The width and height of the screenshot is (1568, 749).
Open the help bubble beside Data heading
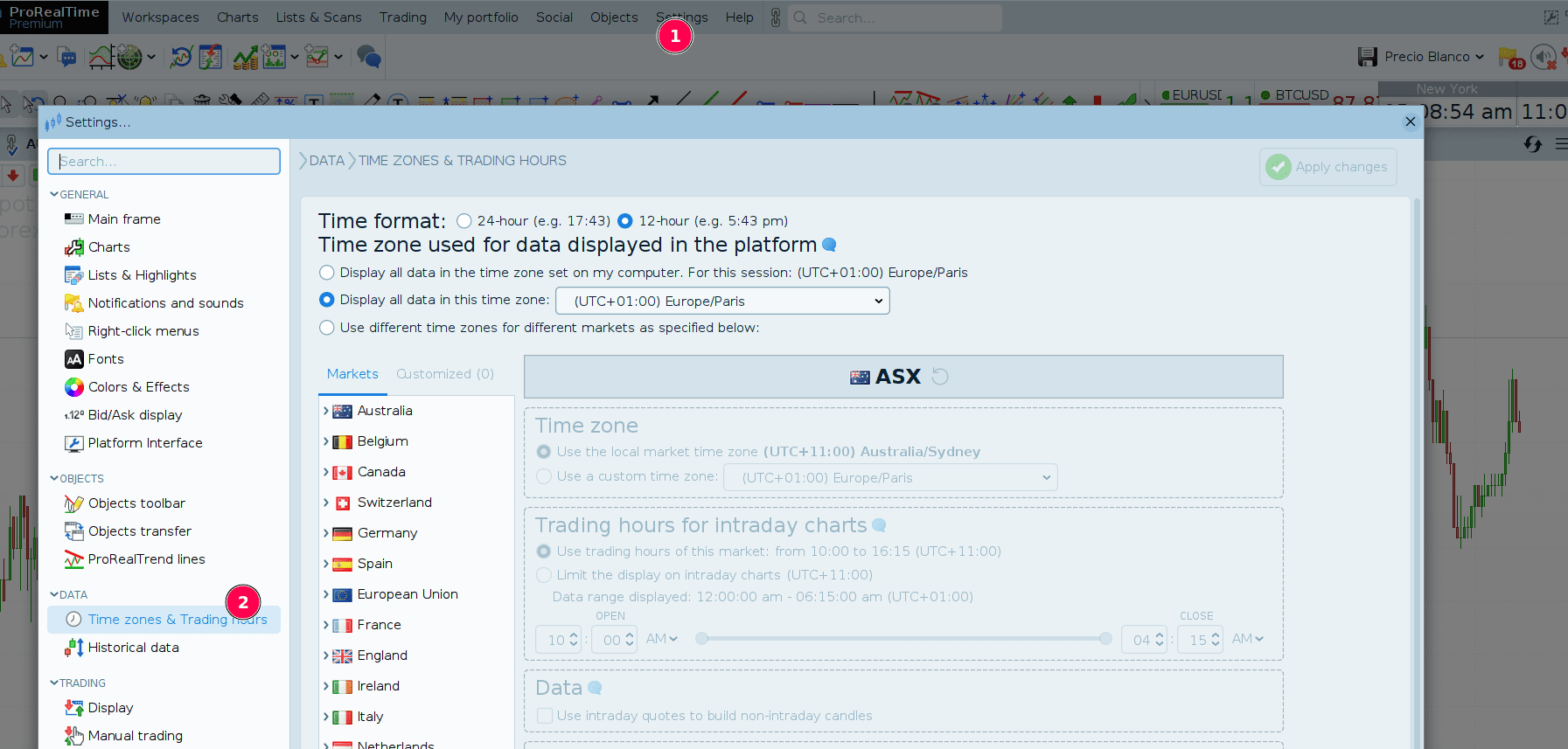(x=595, y=688)
